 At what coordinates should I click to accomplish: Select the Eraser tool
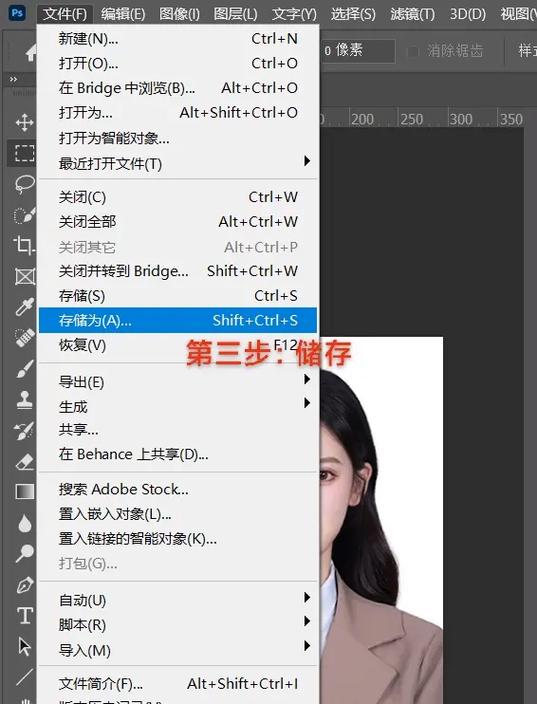pos(24,461)
